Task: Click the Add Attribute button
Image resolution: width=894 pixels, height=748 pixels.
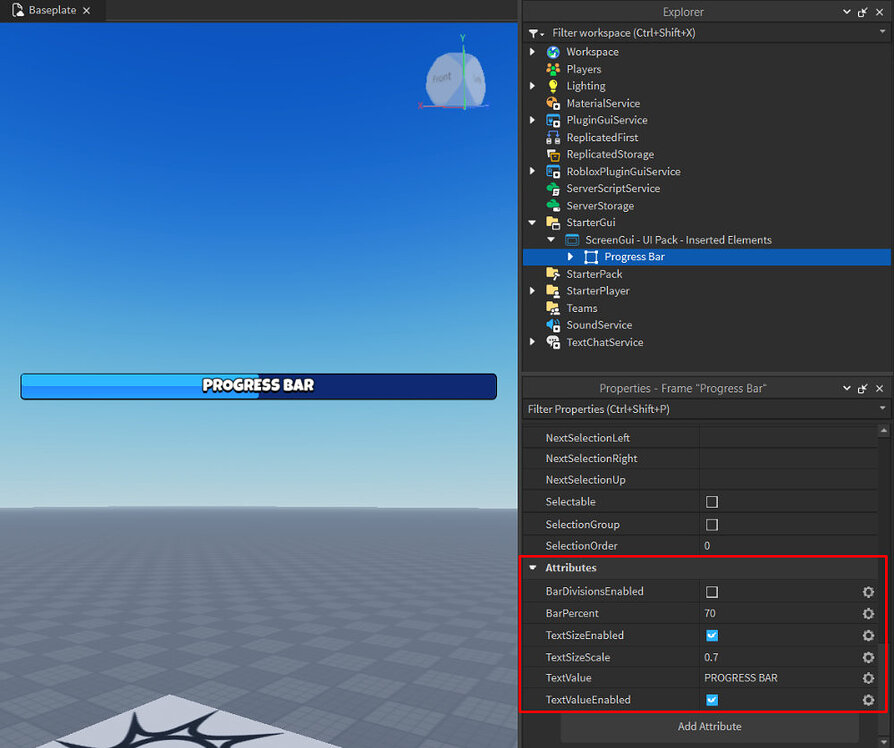Action: click(x=709, y=727)
